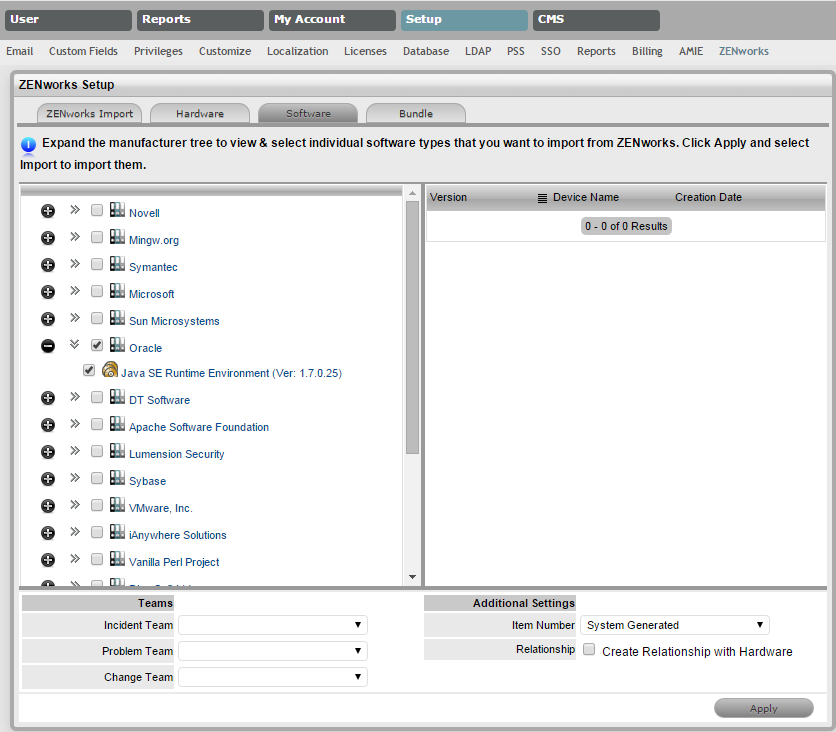Click the minus icon beside Oracle

click(x=47, y=346)
